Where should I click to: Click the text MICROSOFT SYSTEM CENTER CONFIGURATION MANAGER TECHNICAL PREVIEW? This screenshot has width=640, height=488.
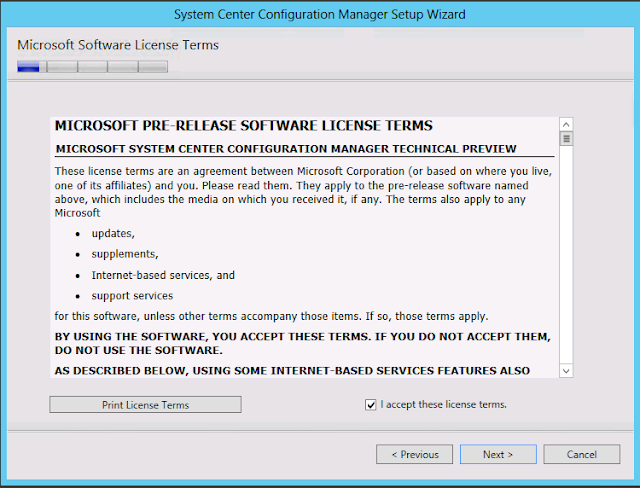(286, 149)
